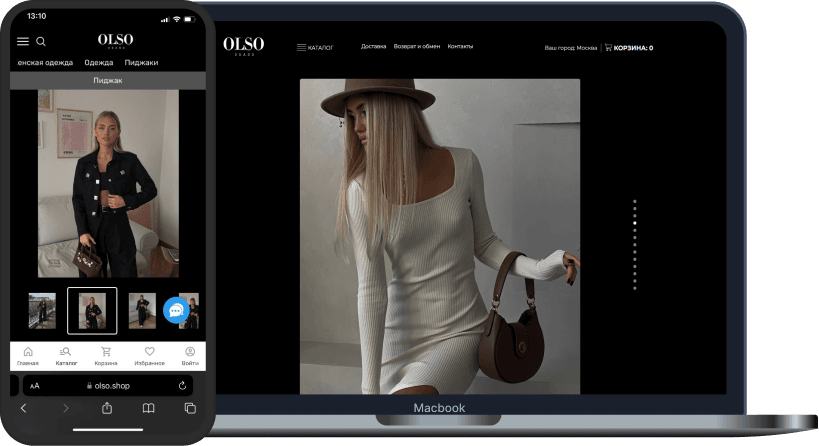The image size is (819, 446).
Task: Open Возврат и обмен page
Action: (416, 46)
